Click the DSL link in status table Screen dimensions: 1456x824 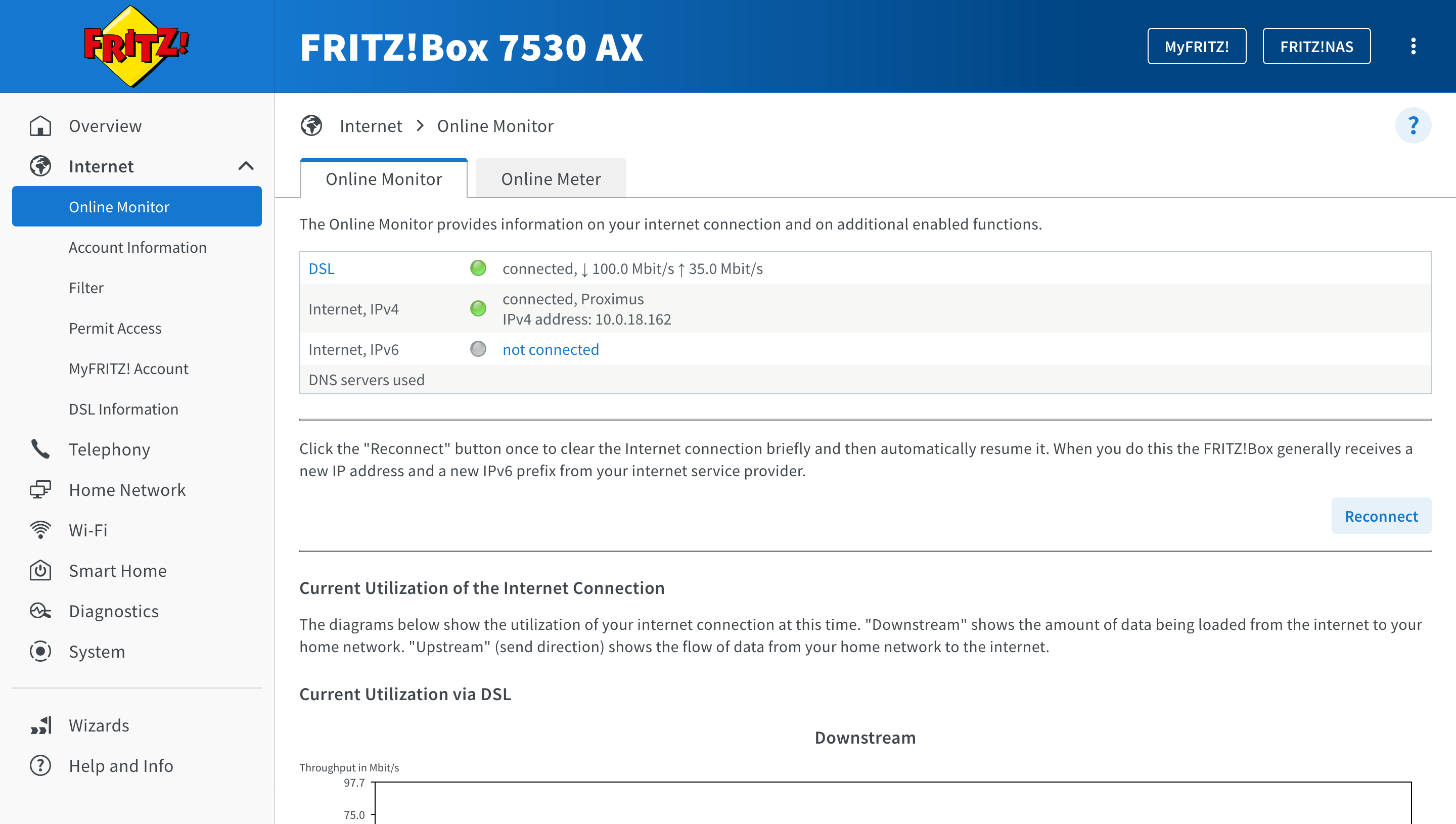click(x=322, y=268)
